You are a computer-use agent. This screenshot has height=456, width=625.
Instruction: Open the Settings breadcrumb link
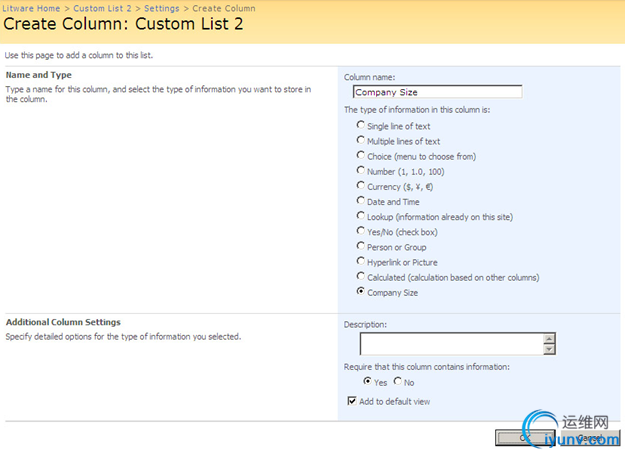[162, 8]
